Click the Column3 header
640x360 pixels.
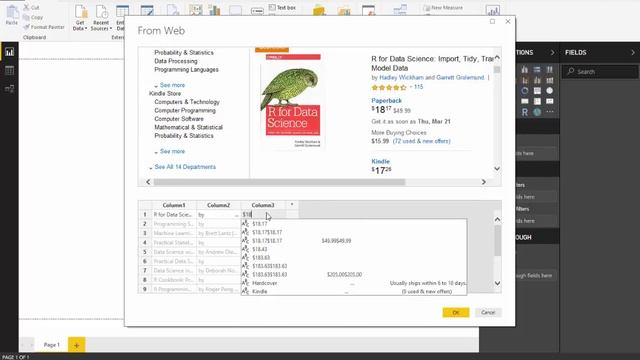[263, 205]
